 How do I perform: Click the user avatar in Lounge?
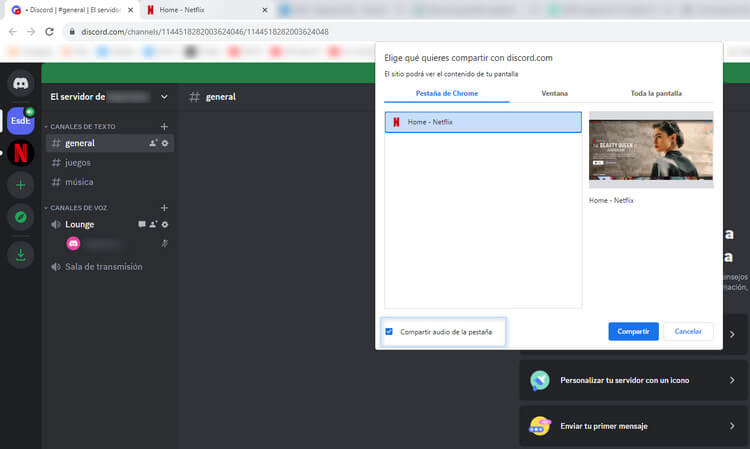point(73,244)
